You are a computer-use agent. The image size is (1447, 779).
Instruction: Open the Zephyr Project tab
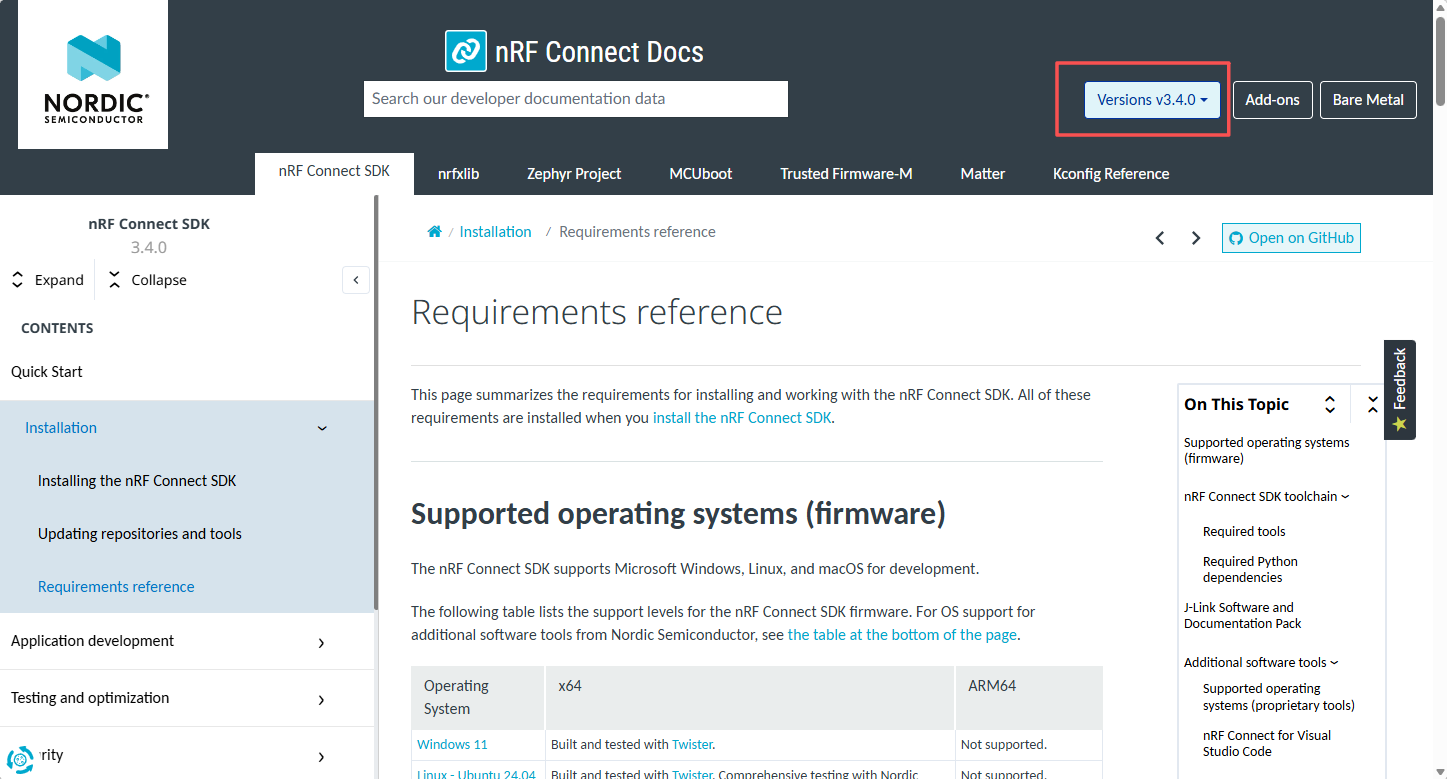[x=574, y=174]
